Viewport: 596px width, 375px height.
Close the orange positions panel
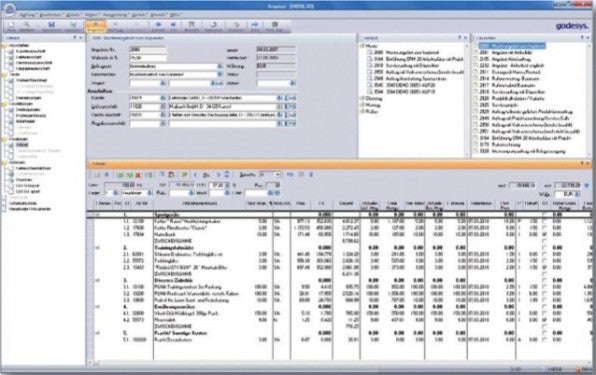pos(588,164)
